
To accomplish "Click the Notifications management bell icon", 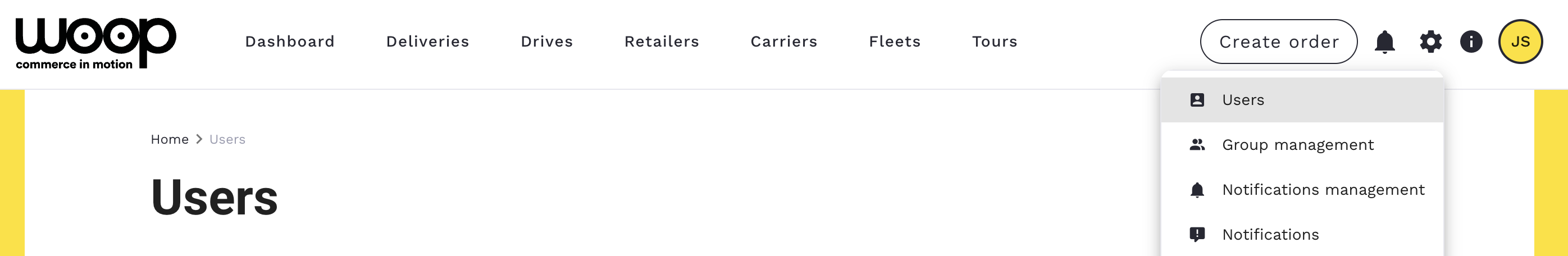I will click(x=1197, y=190).
